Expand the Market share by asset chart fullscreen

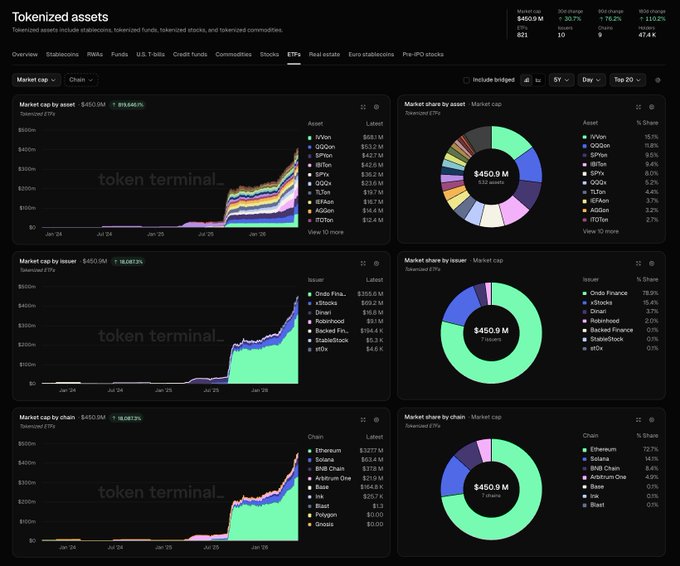(638, 107)
